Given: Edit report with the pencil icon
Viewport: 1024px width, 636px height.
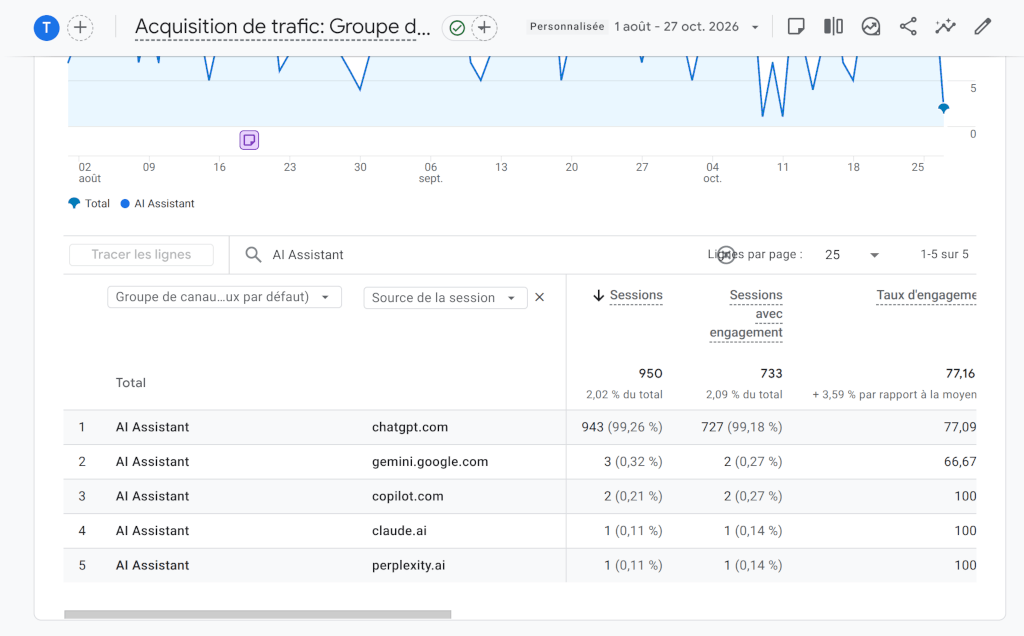Looking at the screenshot, I should point(982,27).
